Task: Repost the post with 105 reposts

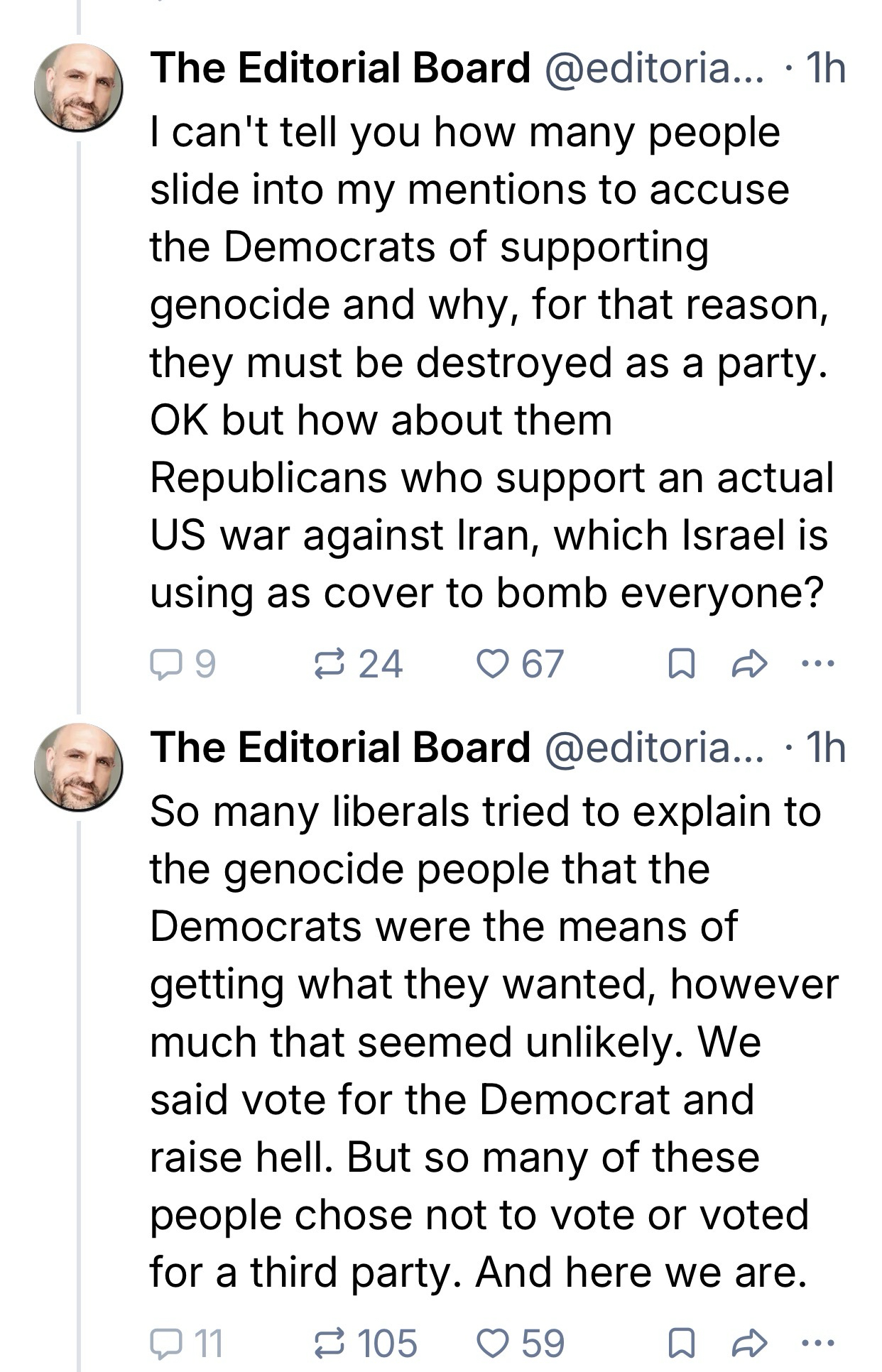Action: click(x=330, y=1344)
